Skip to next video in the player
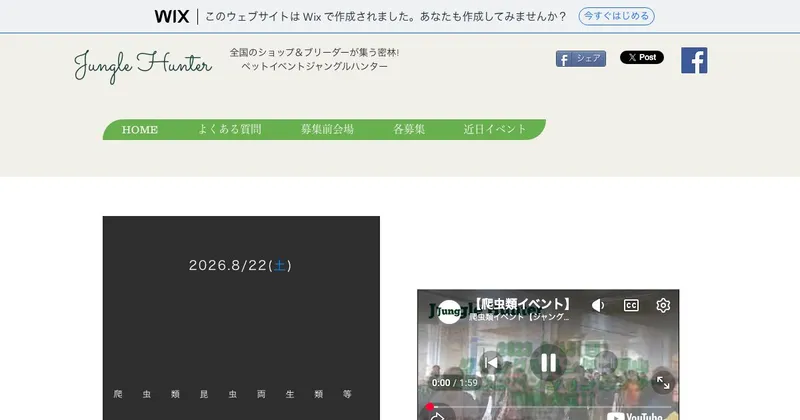The image size is (800, 420). click(606, 363)
